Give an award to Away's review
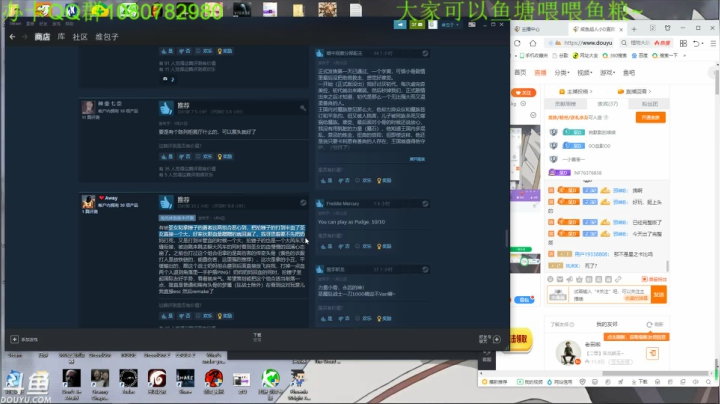720x404 pixels. click(x=225, y=316)
